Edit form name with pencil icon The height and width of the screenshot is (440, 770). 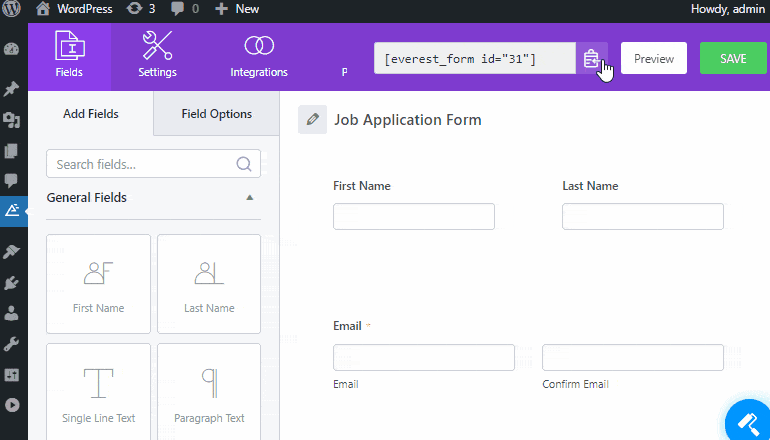pyautogui.click(x=312, y=119)
